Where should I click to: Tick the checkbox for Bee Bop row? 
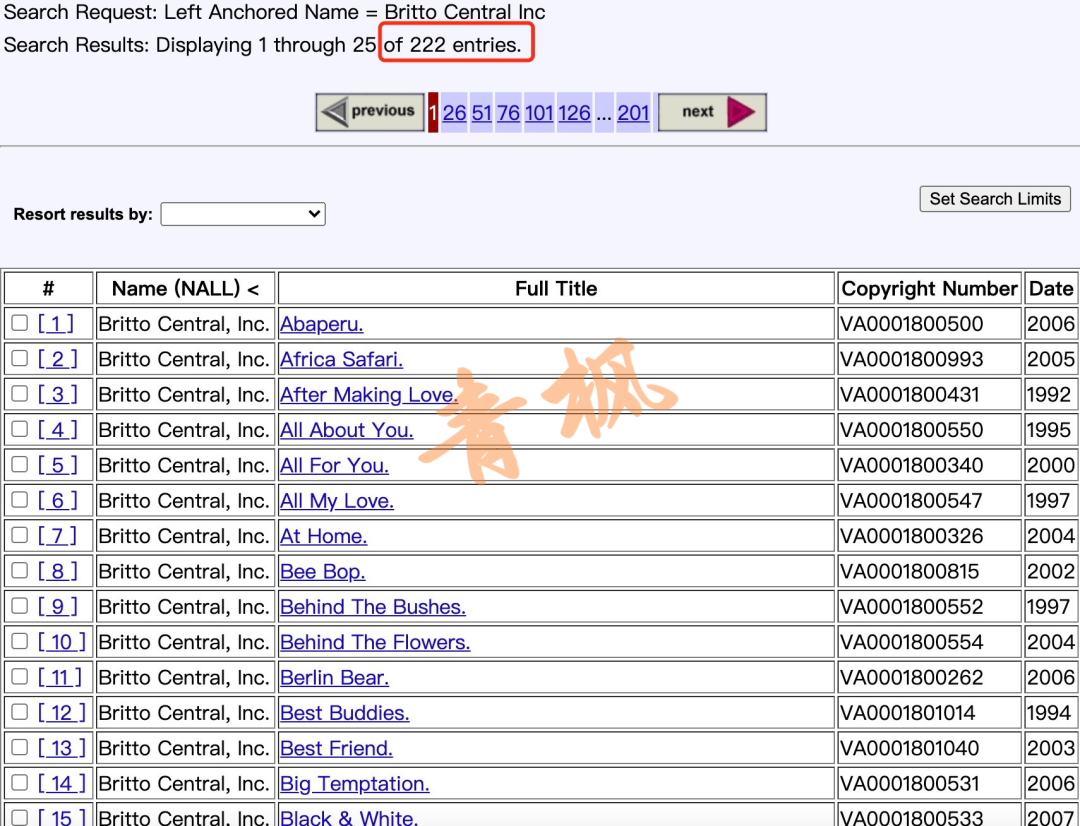19,570
